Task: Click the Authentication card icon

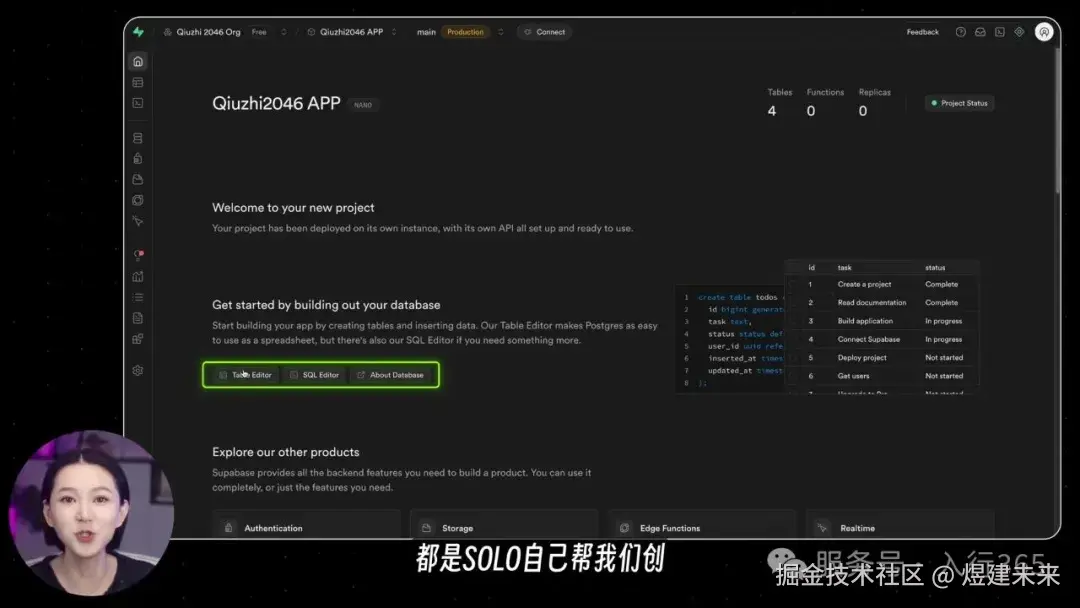Action: tap(229, 528)
